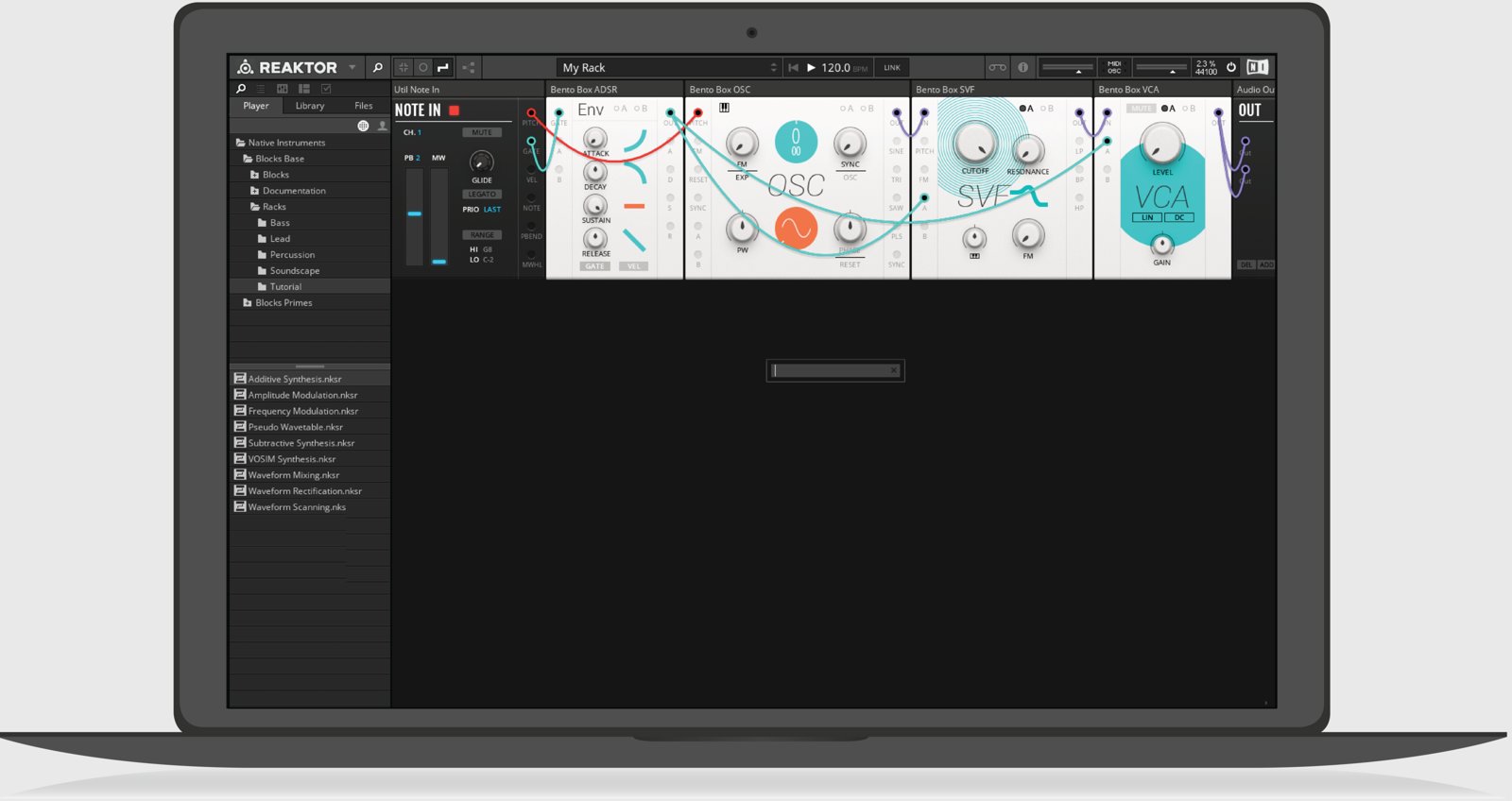This screenshot has height=801, width=1512.
Task: Click the tape recorder icon in toolbar
Action: (997, 67)
